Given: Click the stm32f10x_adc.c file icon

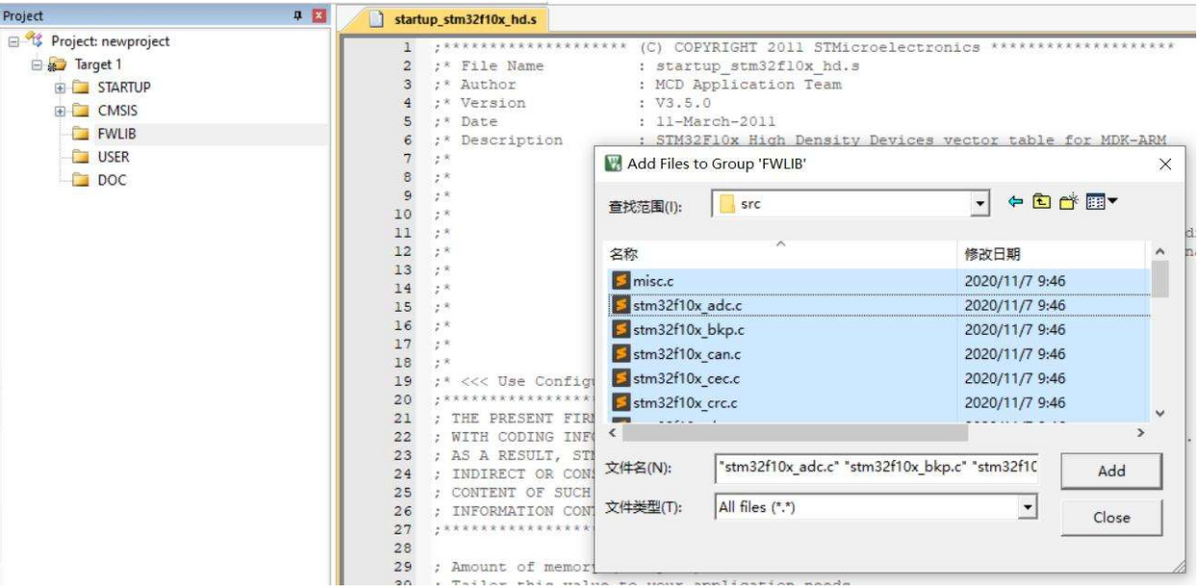Looking at the screenshot, I should pos(621,305).
